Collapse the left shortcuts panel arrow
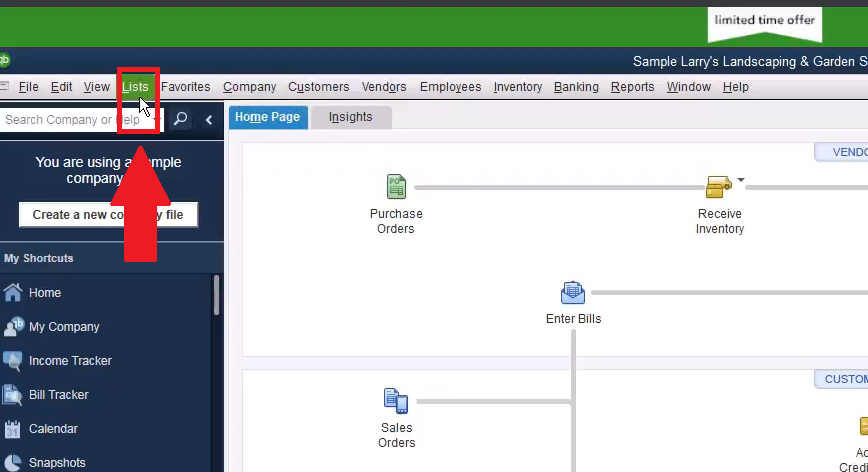Viewport: 868px width, 472px height. (x=209, y=120)
